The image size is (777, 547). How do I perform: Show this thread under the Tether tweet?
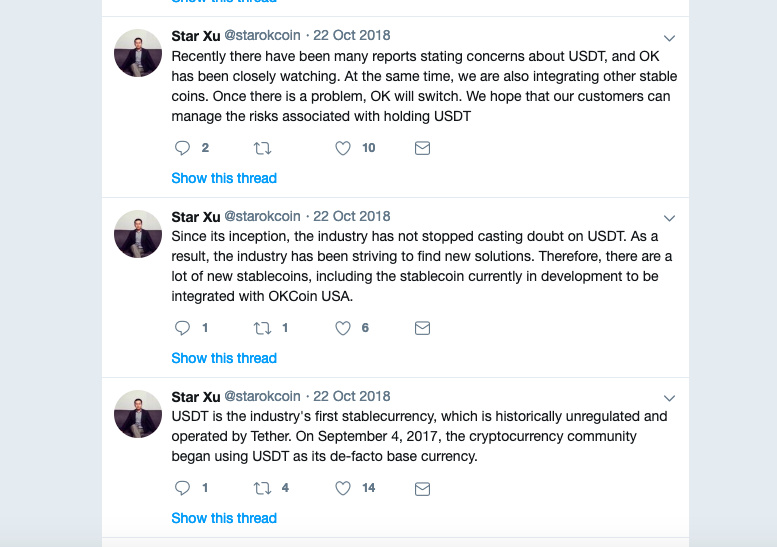(x=224, y=518)
